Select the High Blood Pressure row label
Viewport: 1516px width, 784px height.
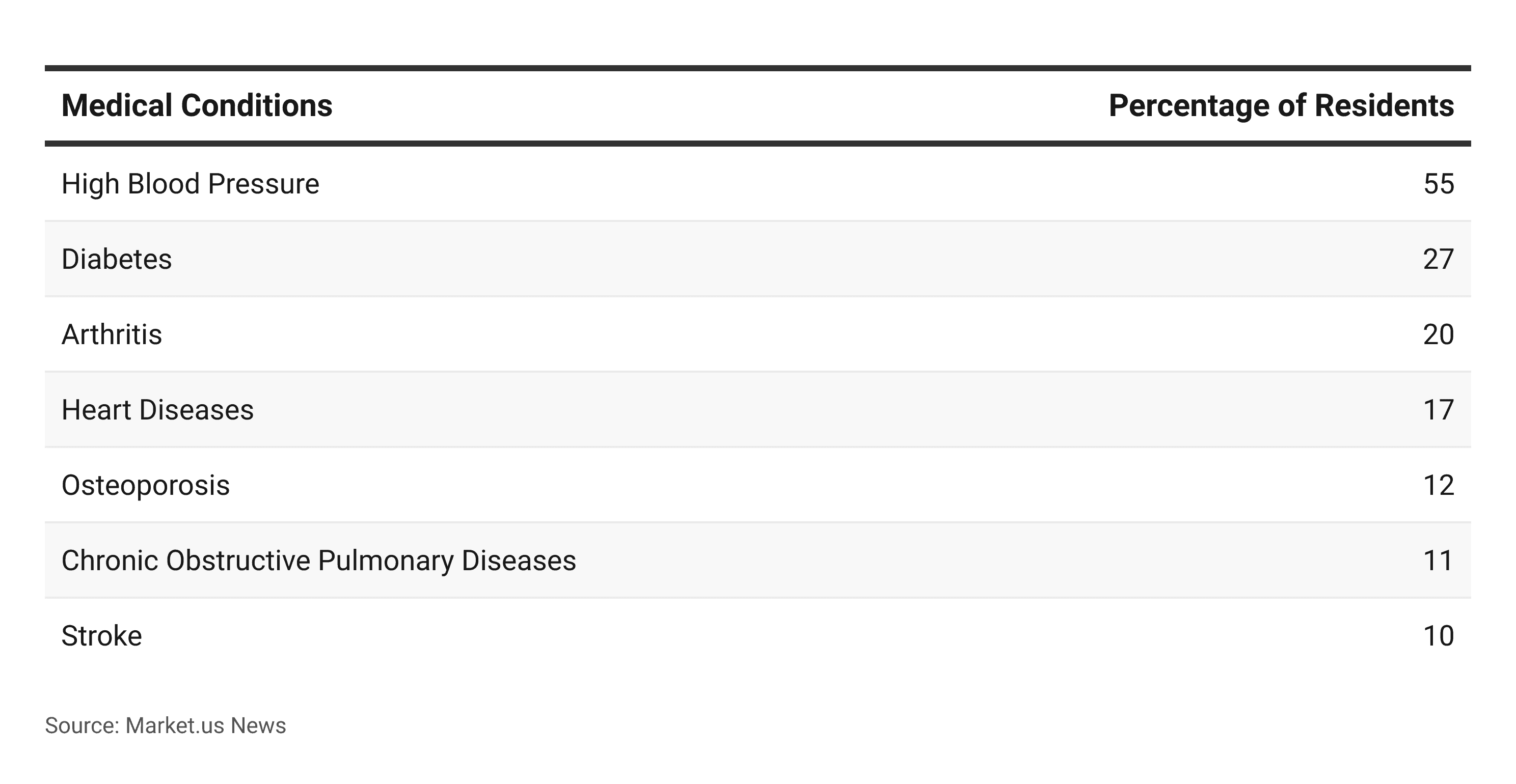coord(190,184)
